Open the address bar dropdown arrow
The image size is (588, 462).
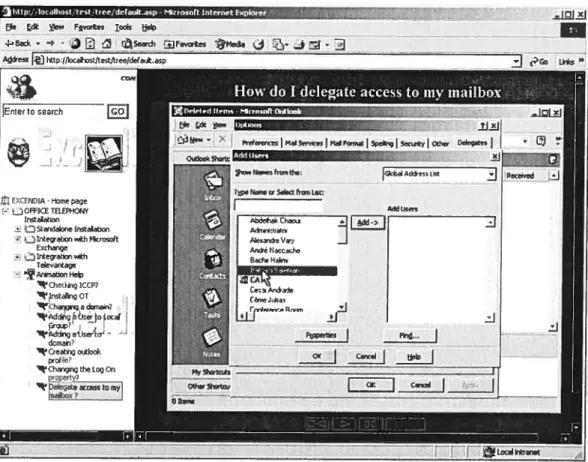(x=517, y=61)
